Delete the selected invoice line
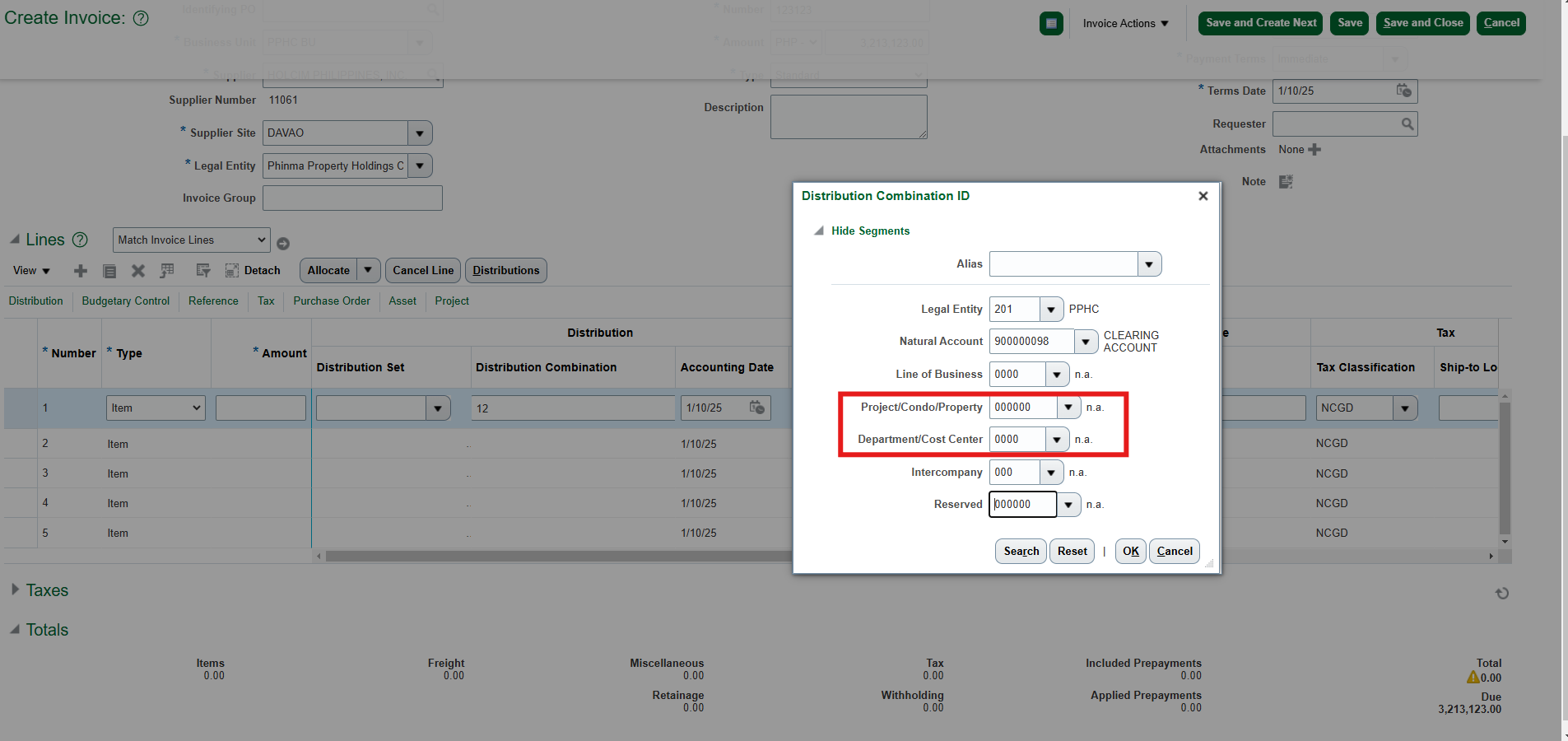 (138, 271)
